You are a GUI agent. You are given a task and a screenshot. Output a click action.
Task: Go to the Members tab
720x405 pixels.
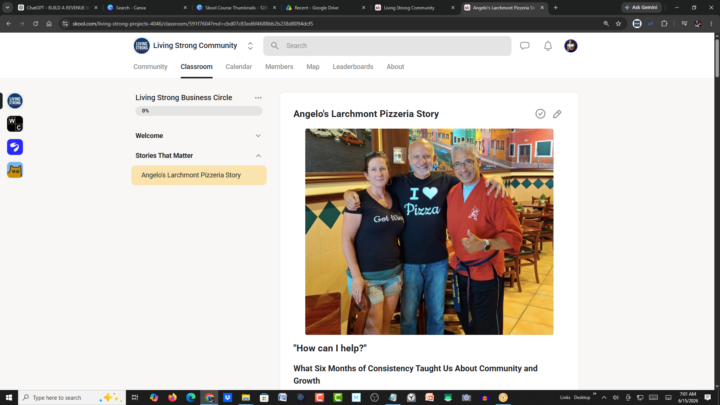tap(279, 67)
